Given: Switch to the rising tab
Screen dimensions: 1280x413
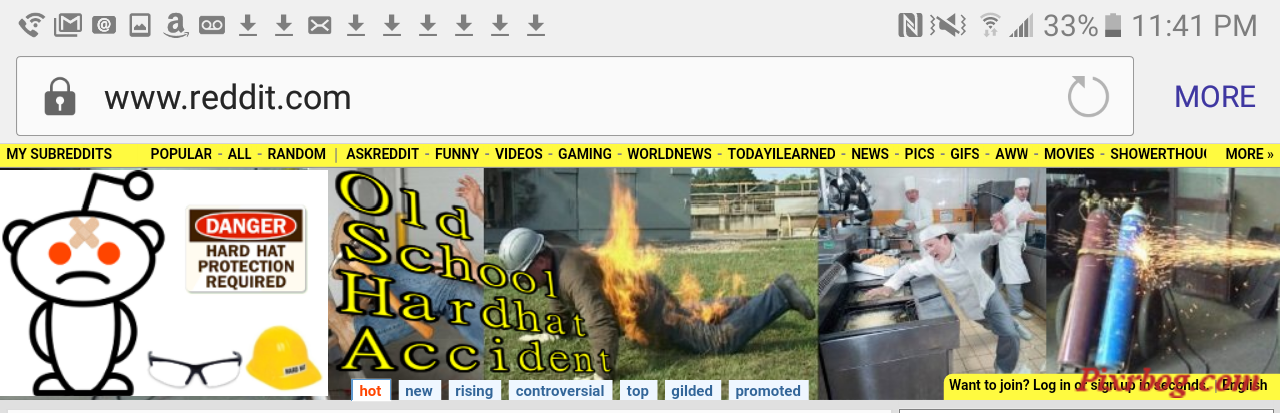Looking at the screenshot, I should point(474,391).
